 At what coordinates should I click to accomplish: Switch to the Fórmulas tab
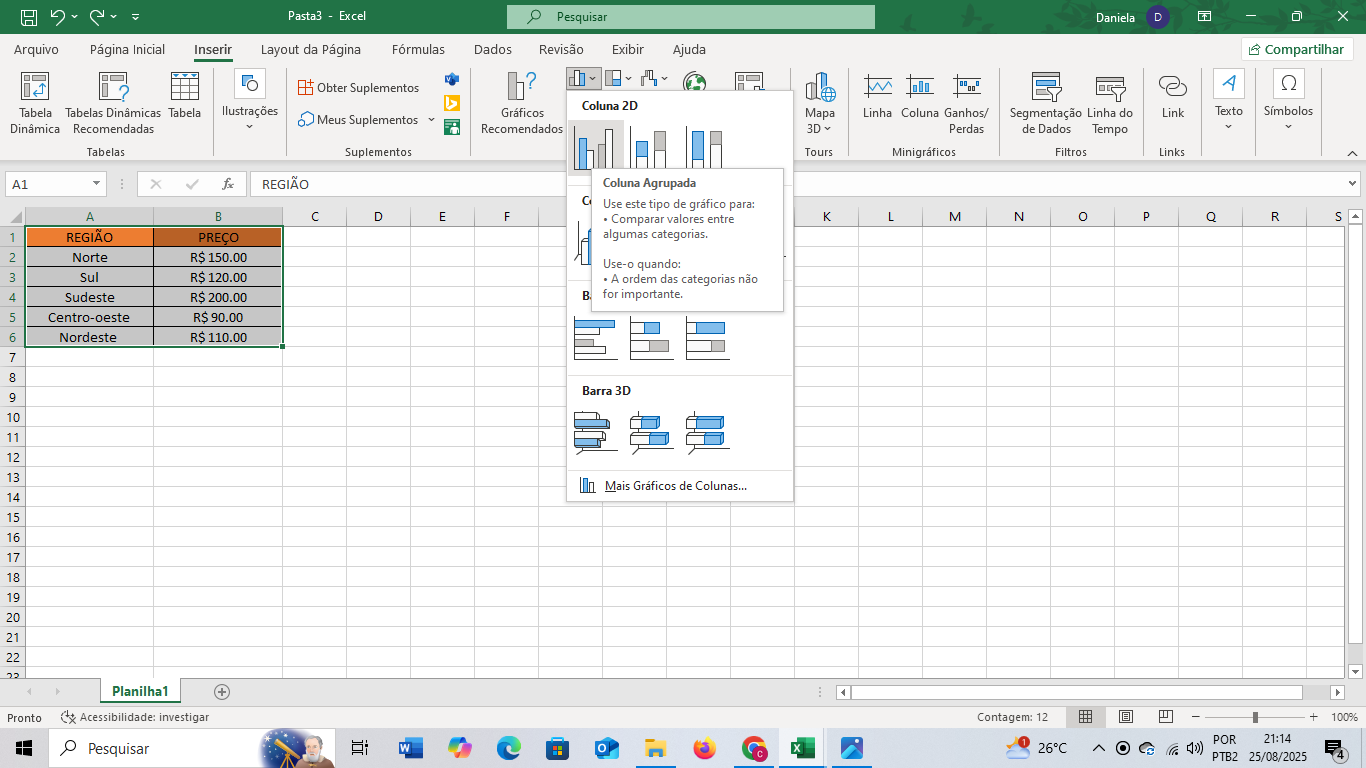(x=419, y=49)
